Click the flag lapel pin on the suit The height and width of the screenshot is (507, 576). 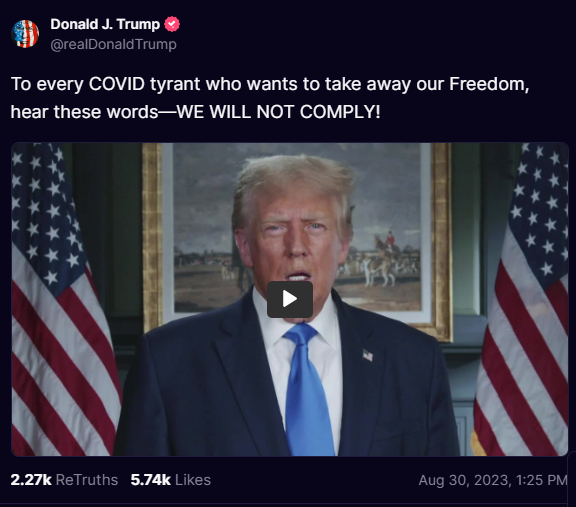pyautogui.click(x=368, y=355)
